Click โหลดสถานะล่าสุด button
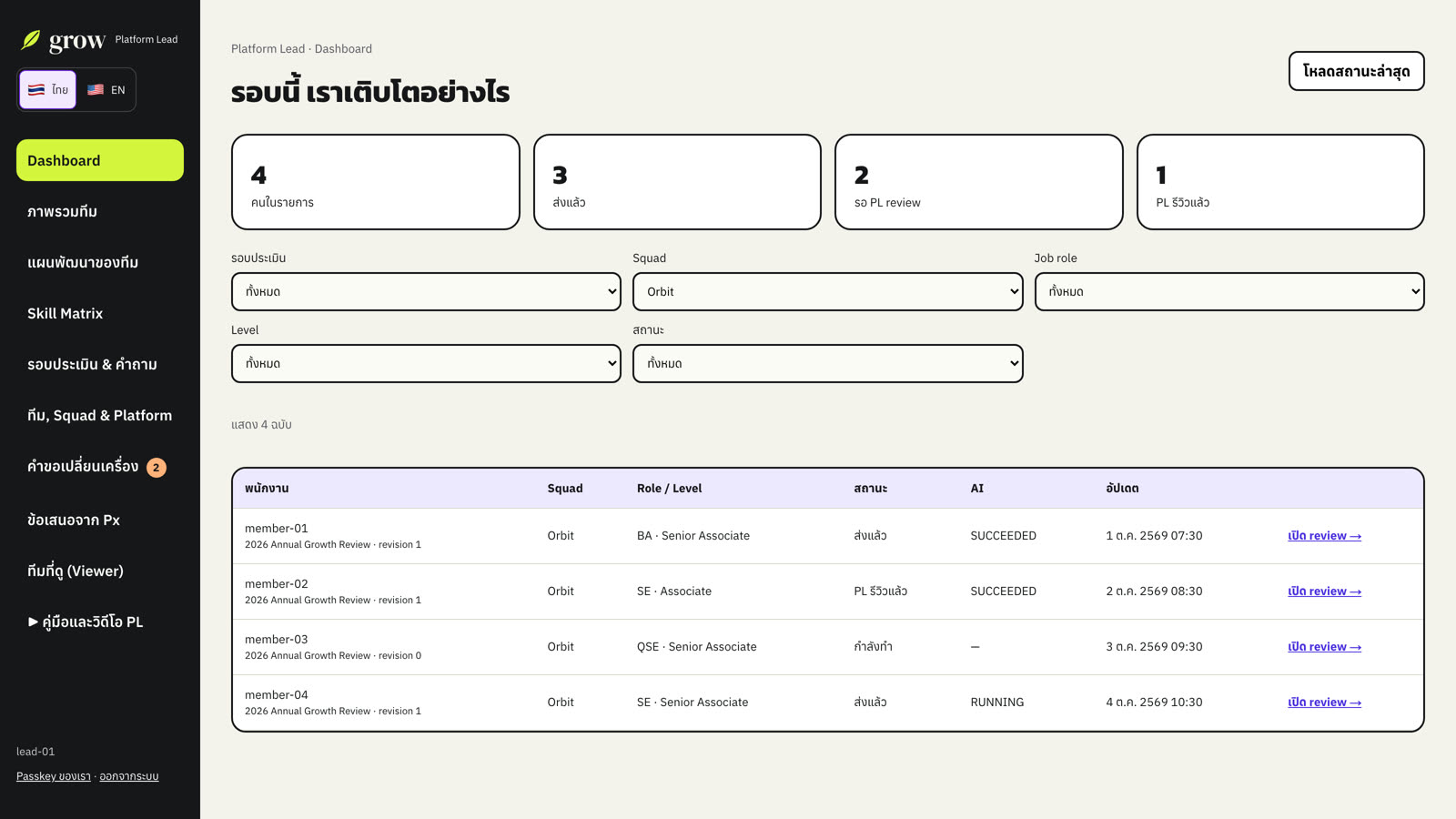This screenshot has width=1456, height=819. coord(1356,71)
